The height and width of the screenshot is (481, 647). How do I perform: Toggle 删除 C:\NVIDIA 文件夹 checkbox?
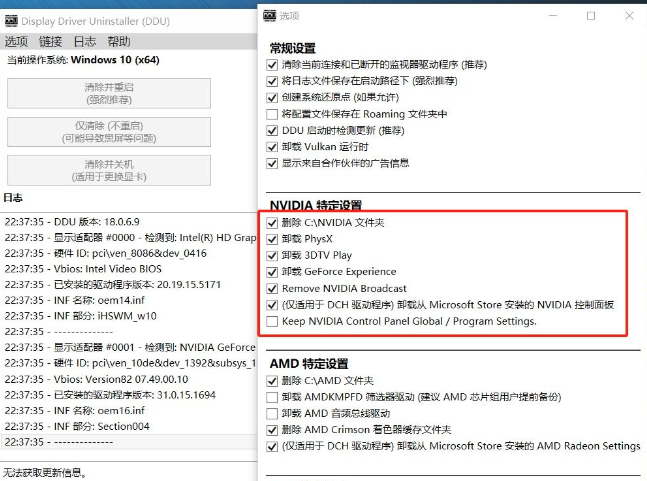272,223
